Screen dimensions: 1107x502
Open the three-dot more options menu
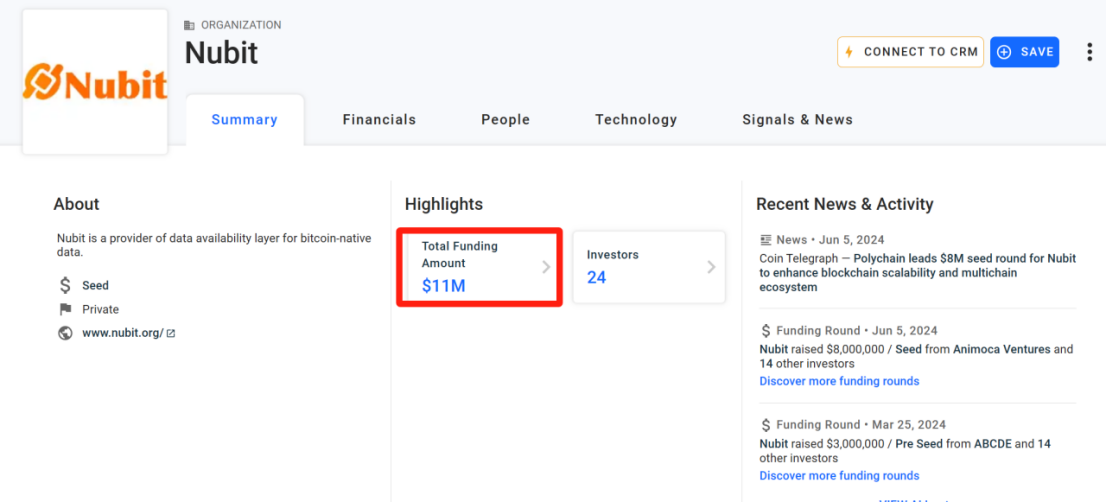[x=1089, y=52]
